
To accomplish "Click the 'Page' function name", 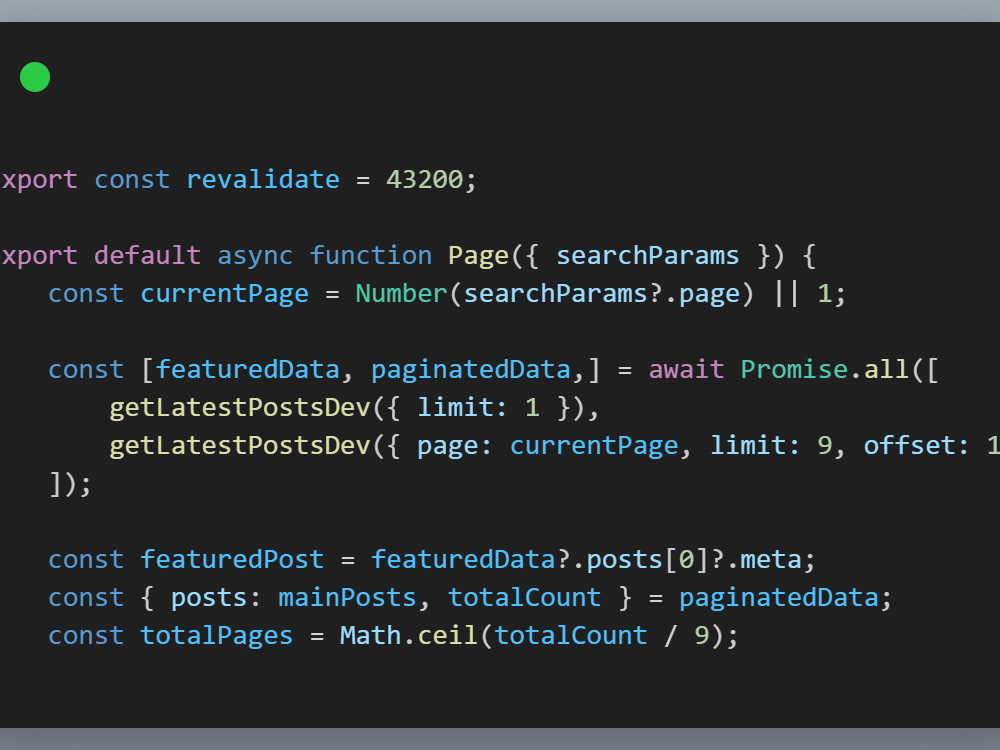I will pyautogui.click(x=478, y=256).
